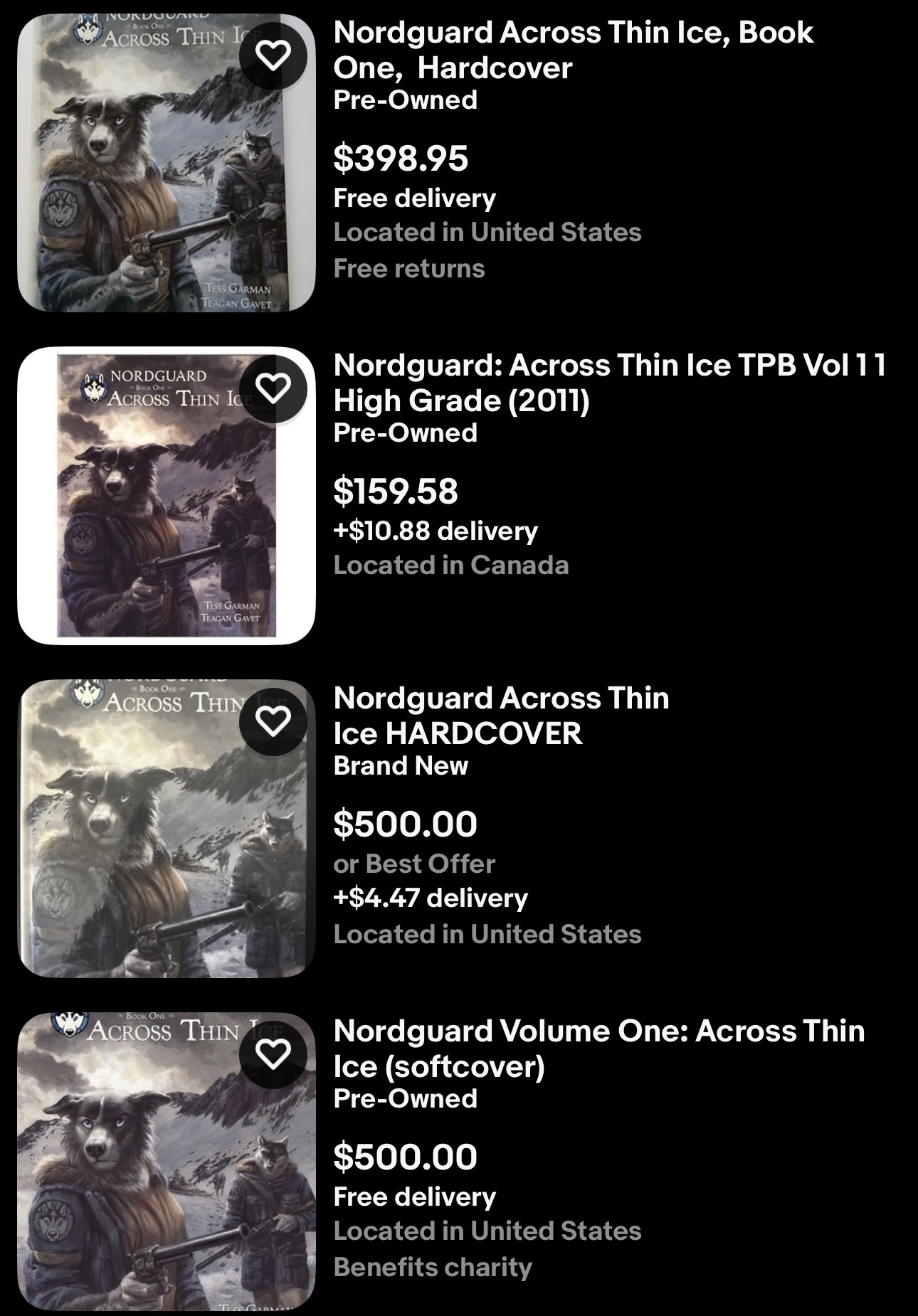This screenshot has height=1316, width=918.
Task: Click 'Free returns' on the first listing
Action: coord(409,268)
